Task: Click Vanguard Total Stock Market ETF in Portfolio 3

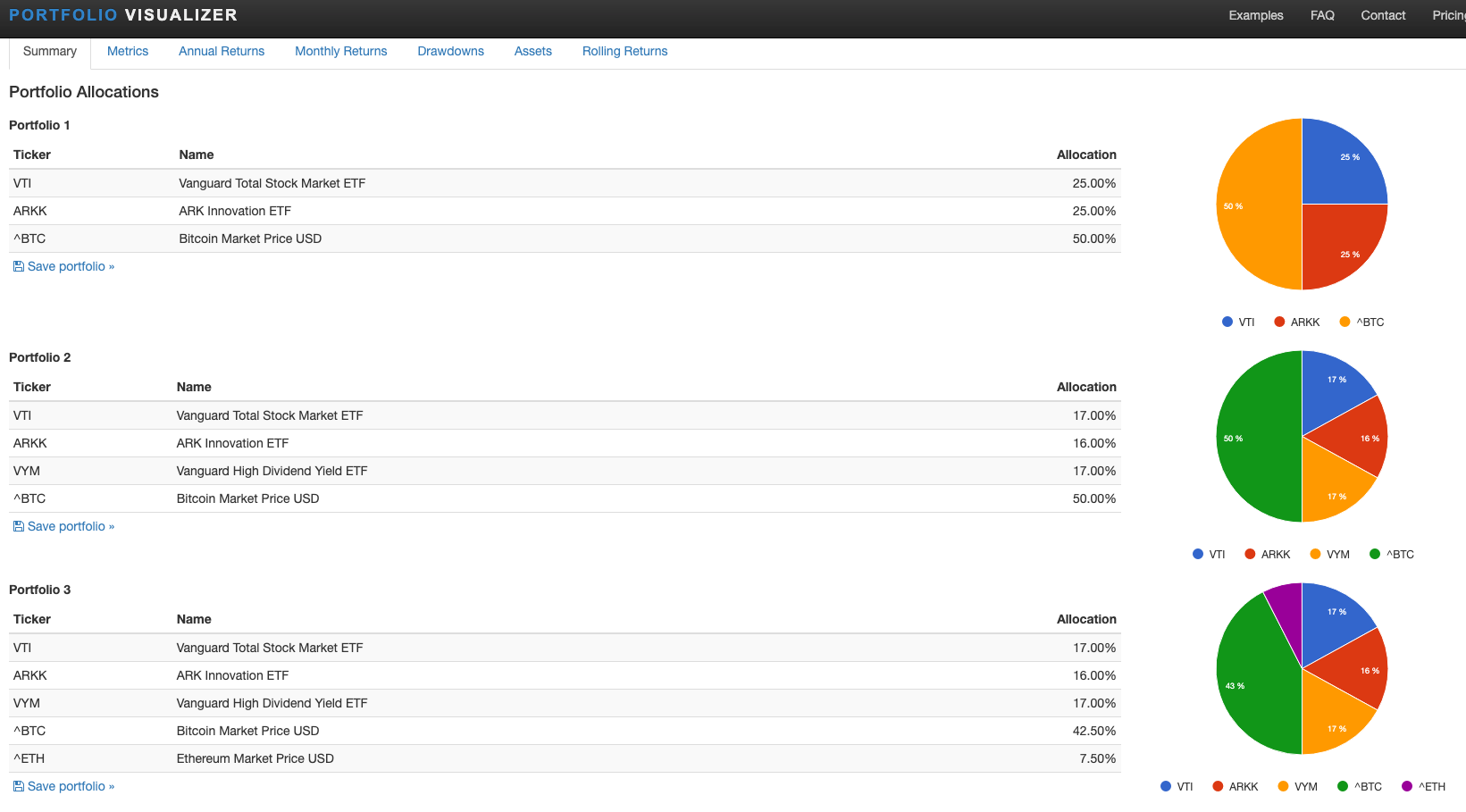Action: coord(270,648)
